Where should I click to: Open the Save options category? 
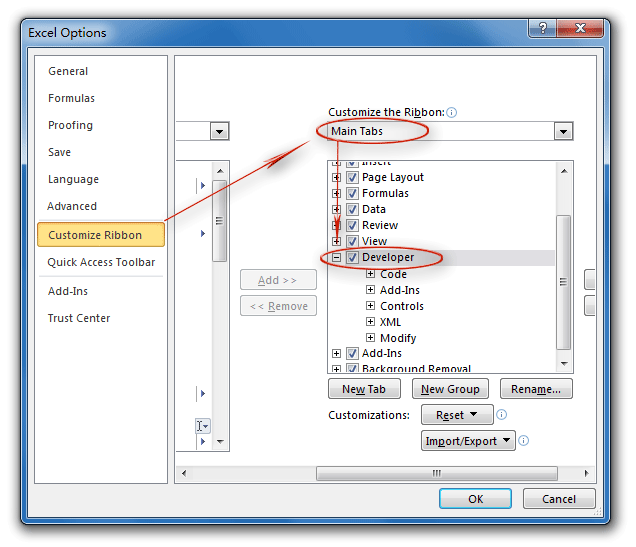pyautogui.click(x=59, y=152)
